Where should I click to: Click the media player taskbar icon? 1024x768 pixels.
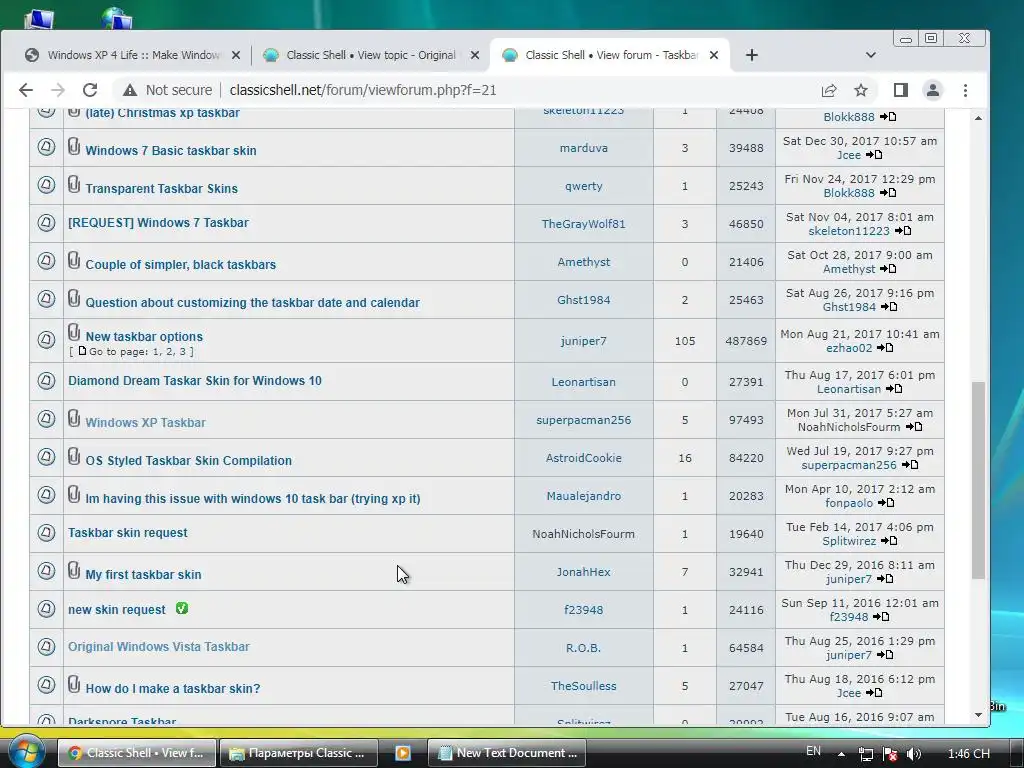[x=403, y=753]
